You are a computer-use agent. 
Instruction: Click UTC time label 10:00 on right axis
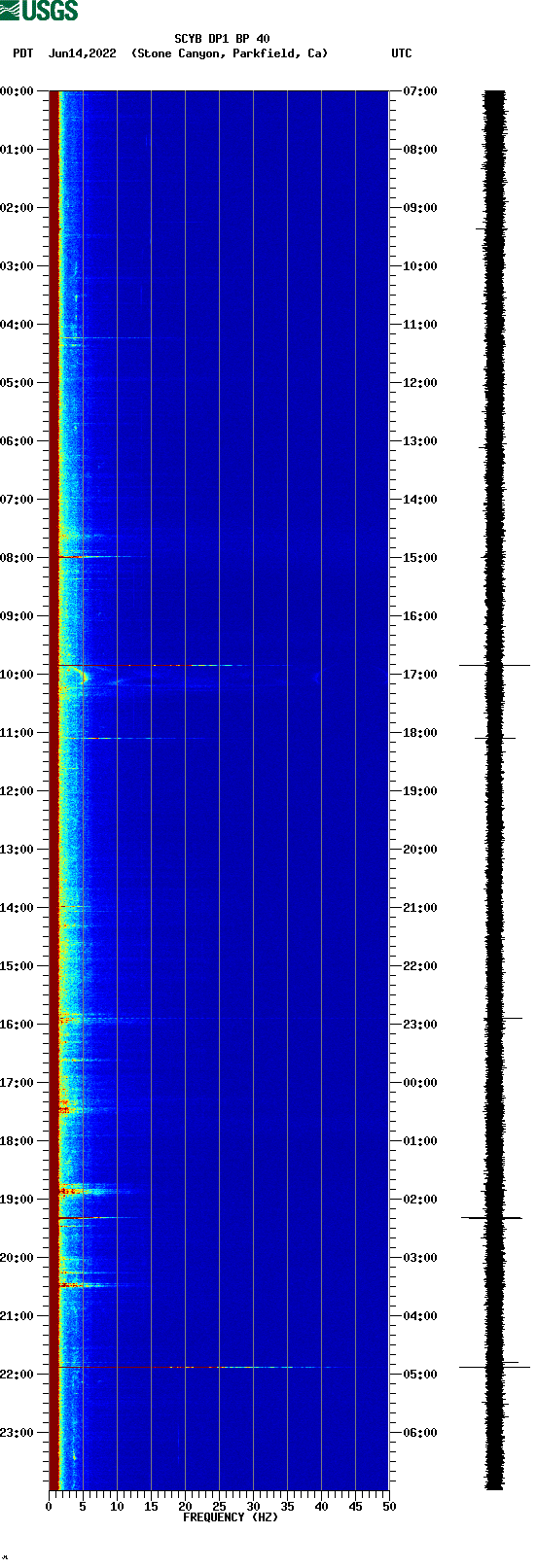point(420,266)
